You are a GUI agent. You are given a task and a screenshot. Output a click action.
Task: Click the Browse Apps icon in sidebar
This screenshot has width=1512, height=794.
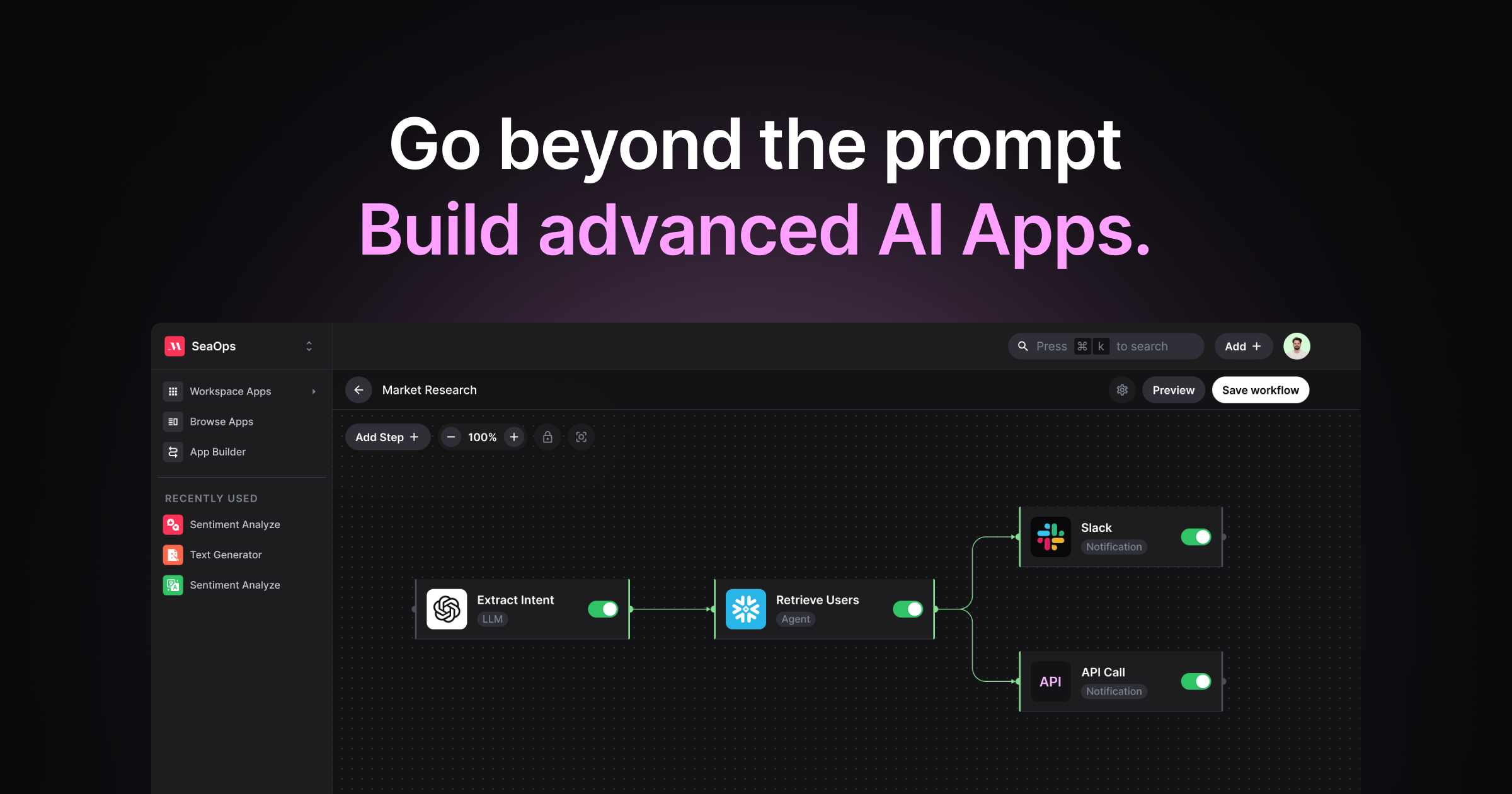pyautogui.click(x=173, y=421)
